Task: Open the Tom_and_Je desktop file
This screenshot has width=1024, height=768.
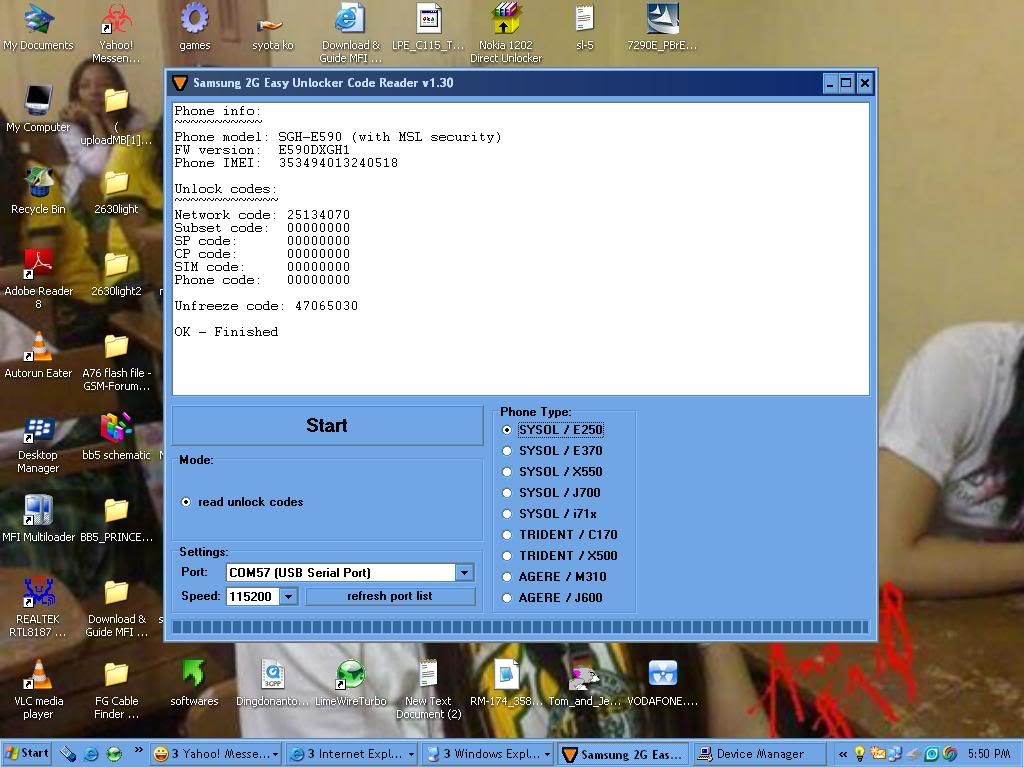Action: pos(584,682)
